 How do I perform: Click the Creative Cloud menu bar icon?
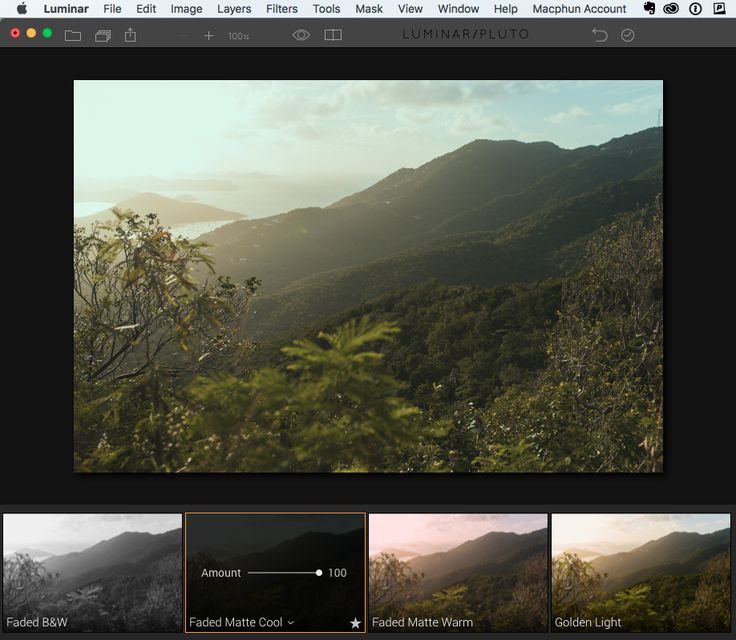pos(671,8)
